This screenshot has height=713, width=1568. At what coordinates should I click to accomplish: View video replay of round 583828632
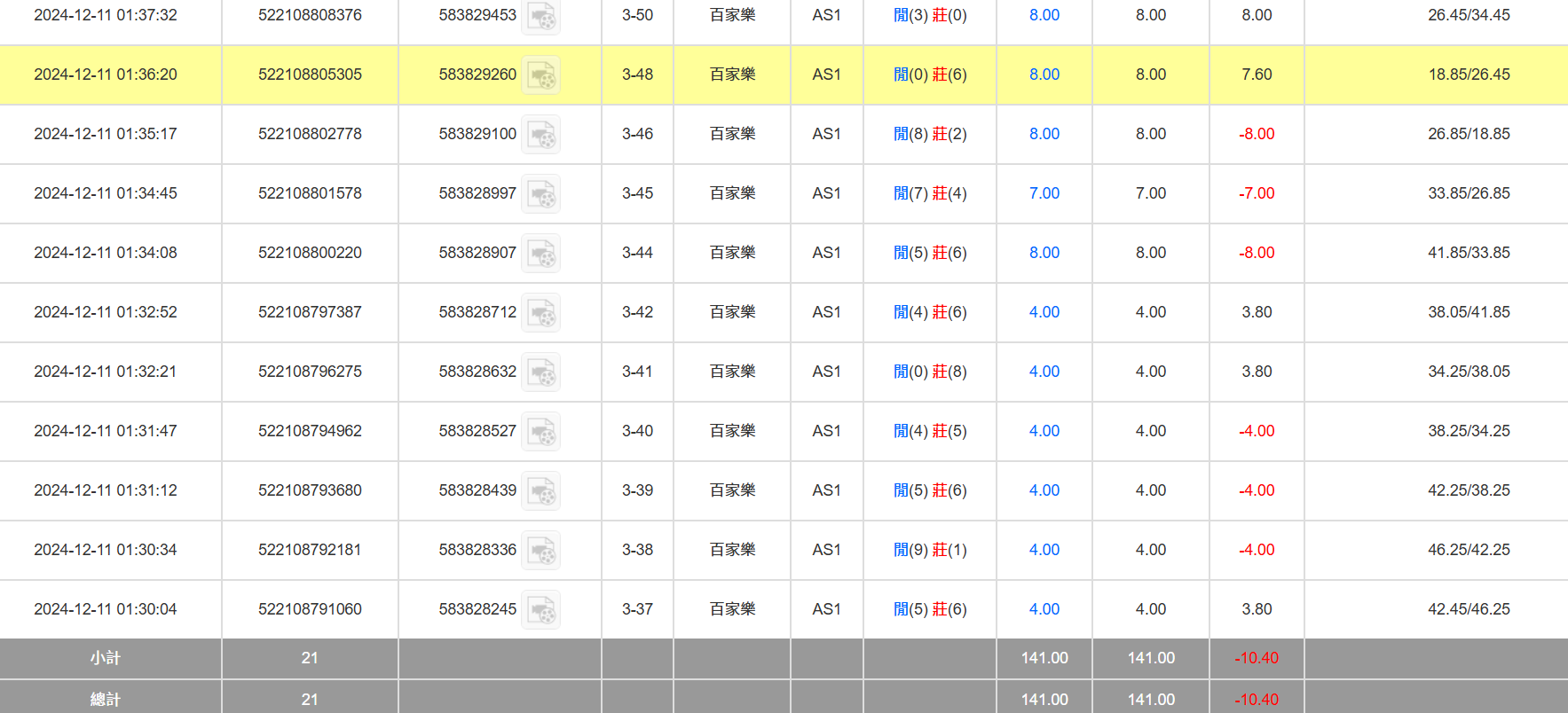pos(540,372)
